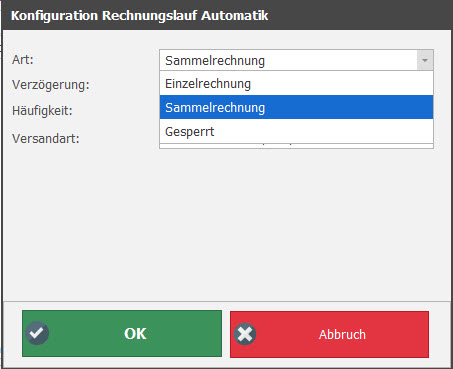Click the Häufigkeit: label

coord(42,110)
